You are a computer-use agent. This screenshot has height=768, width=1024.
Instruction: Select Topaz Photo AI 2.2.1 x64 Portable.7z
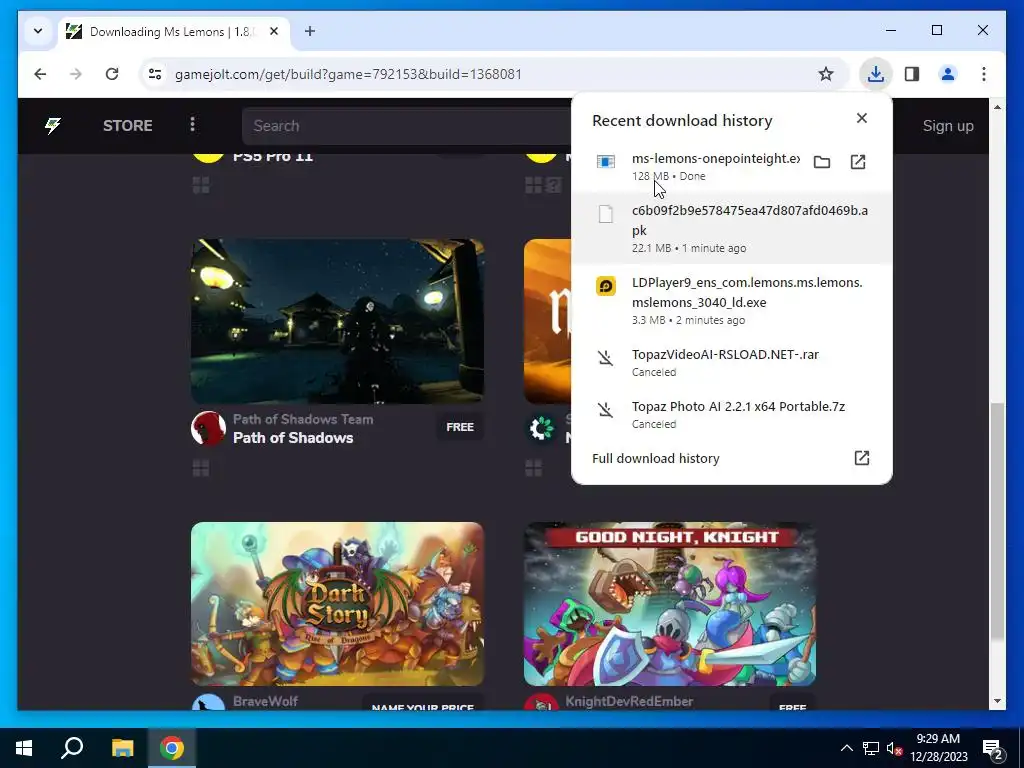pyautogui.click(x=731, y=415)
